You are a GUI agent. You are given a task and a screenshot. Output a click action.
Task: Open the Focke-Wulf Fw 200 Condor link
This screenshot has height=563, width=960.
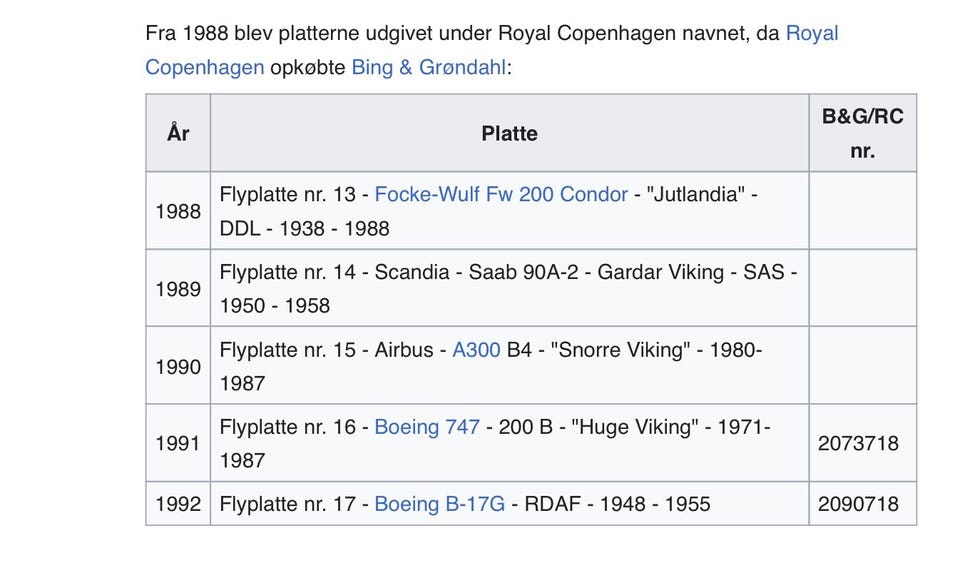[x=501, y=194]
